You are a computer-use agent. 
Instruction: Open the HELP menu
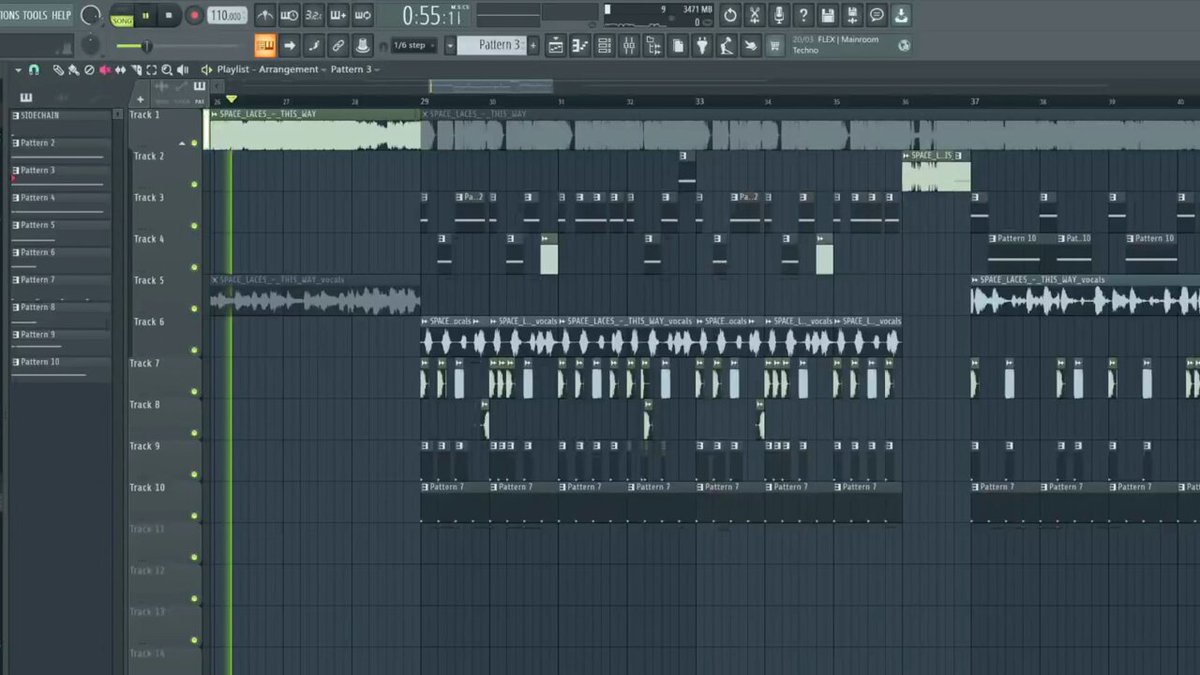(x=61, y=15)
